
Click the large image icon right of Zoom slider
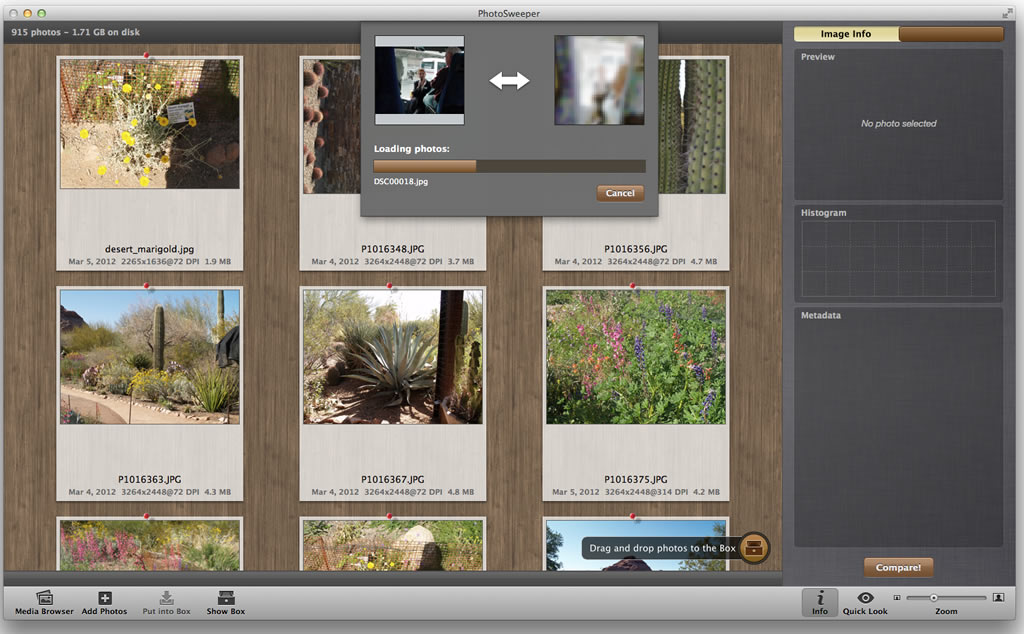[x=997, y=598]
